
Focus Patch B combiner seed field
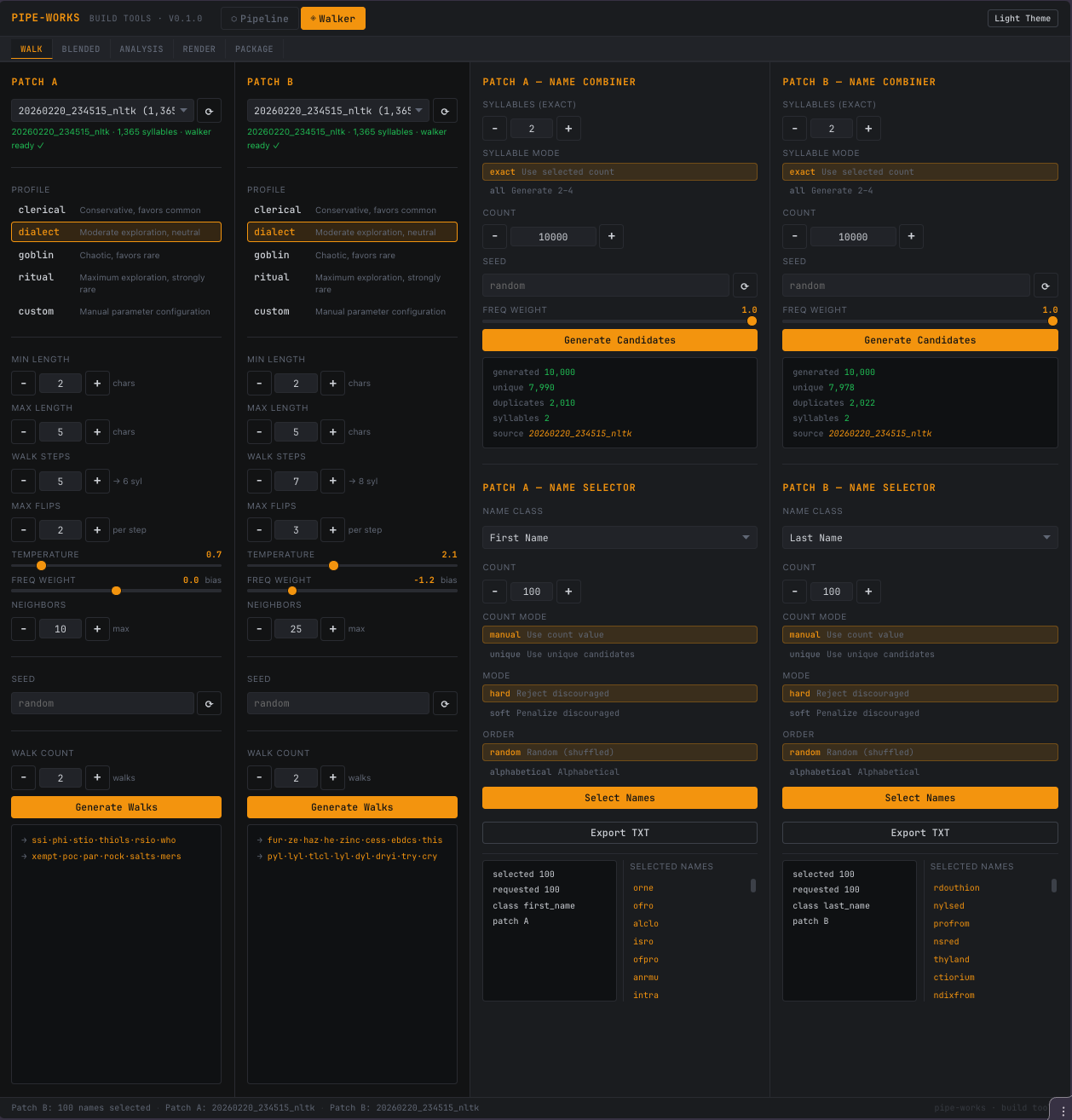tap(906, 286)
